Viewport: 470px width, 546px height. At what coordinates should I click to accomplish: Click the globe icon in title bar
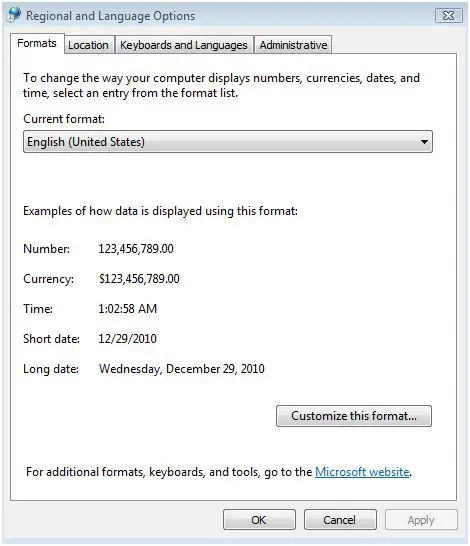(x=14, y=15)
